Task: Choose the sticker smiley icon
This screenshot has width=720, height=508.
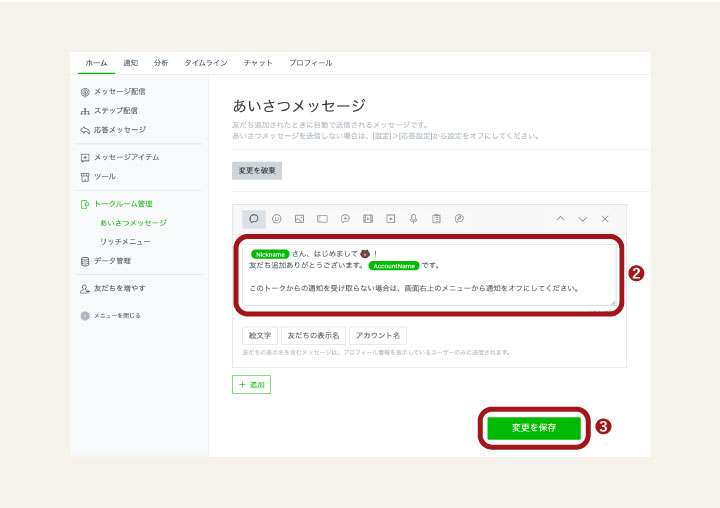Action: [x=276, y=219]
